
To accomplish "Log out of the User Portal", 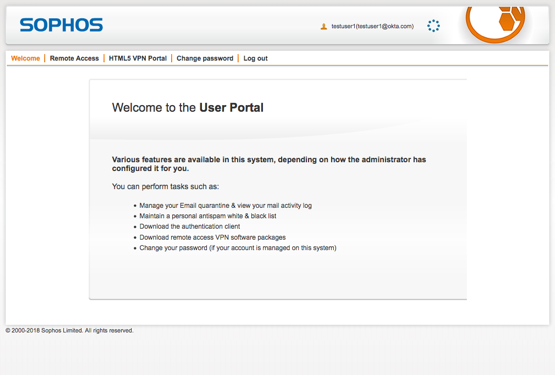I will tap(256, 58).
